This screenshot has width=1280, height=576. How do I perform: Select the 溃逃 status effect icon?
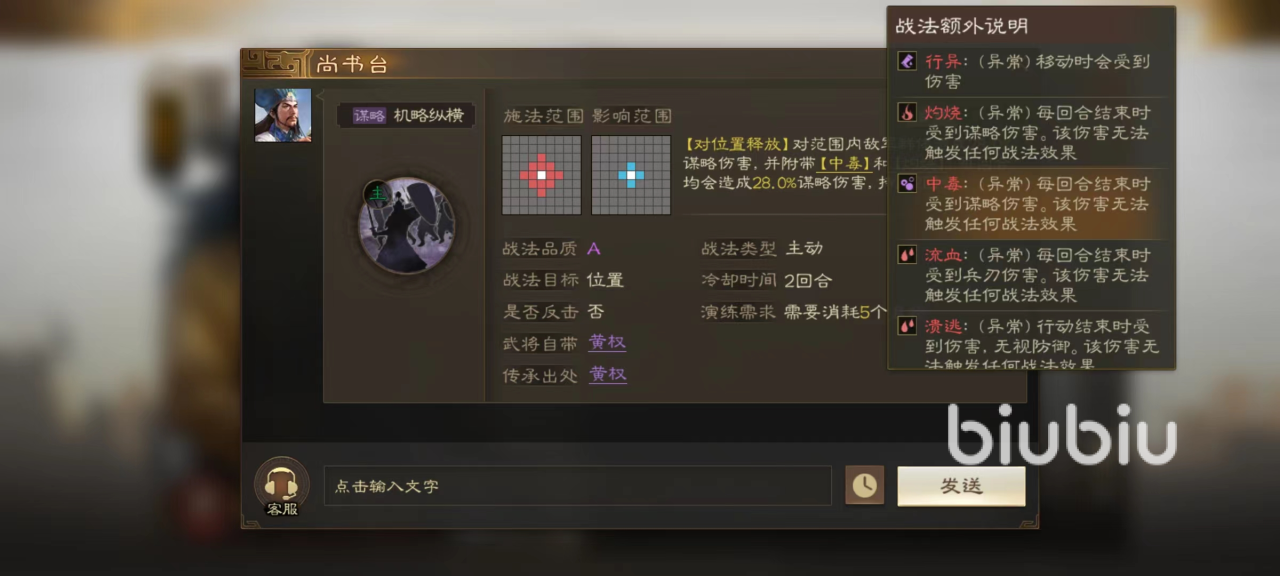907,326
